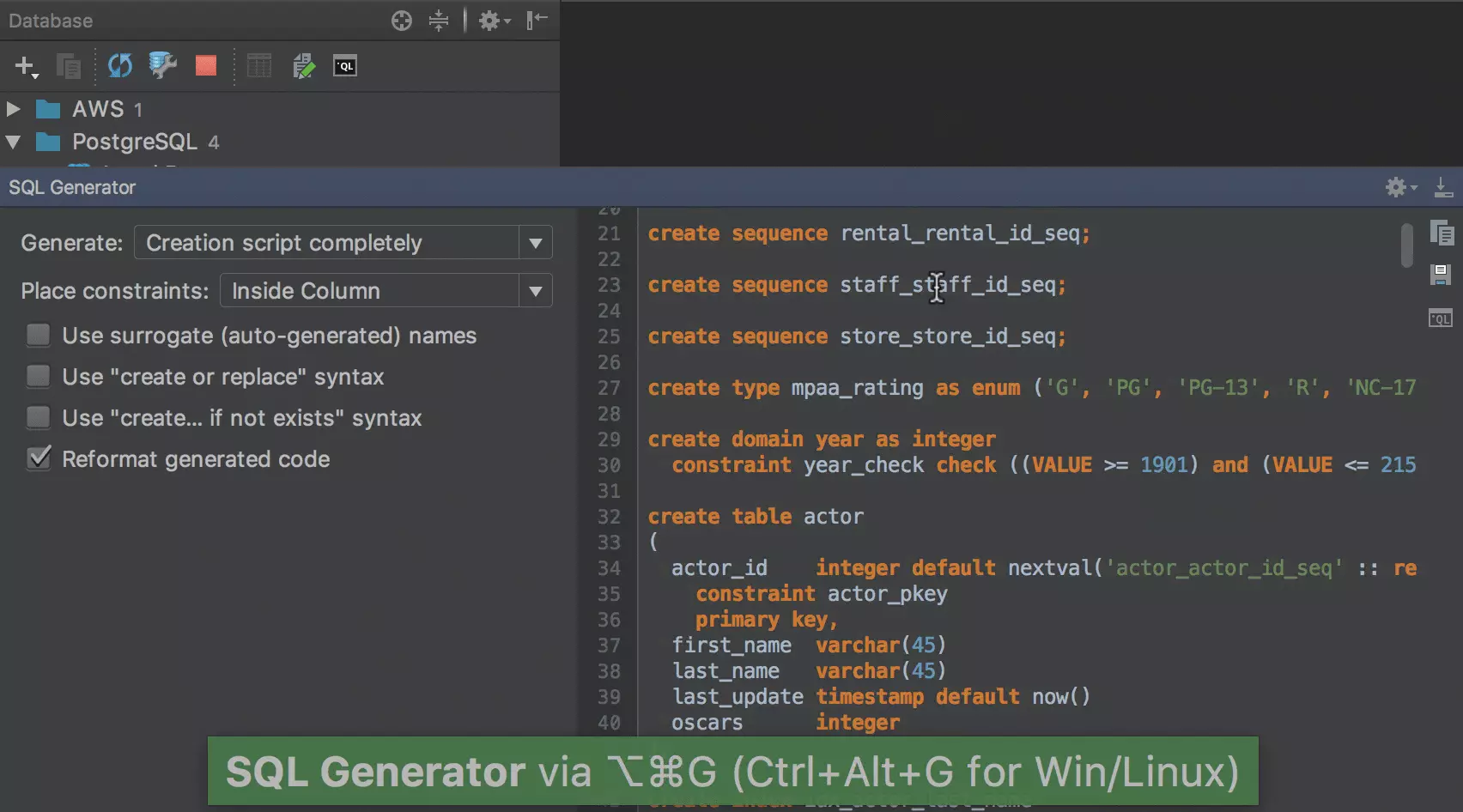Open generated SQL in console icon
The height and width of the screenshot is (812, 1463).
click(1441, 318)
